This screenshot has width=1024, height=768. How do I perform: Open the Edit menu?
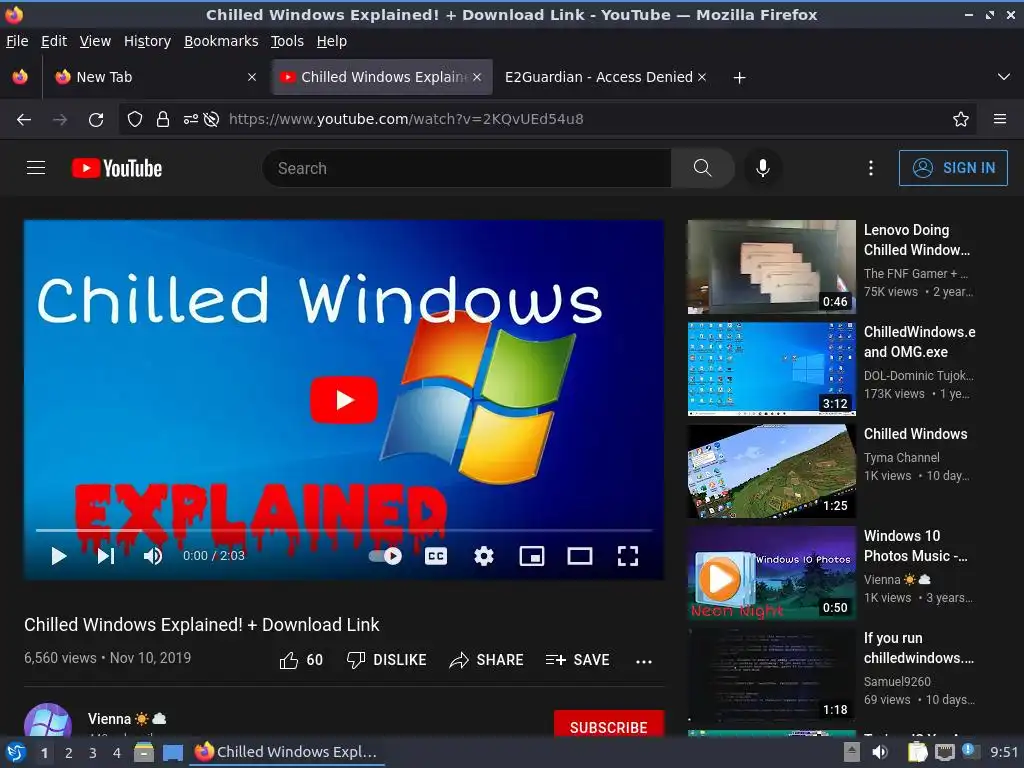click(x=54, y=41)
